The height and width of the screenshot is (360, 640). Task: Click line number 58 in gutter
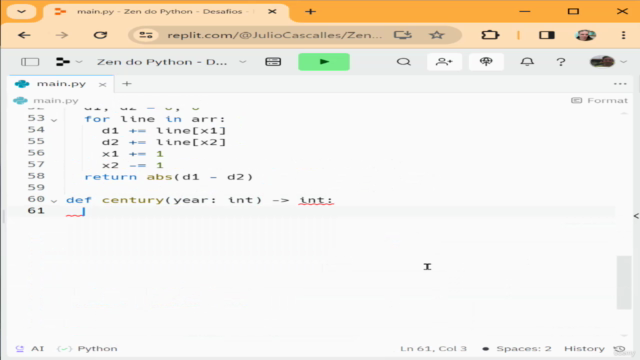[x=36, y=176]
